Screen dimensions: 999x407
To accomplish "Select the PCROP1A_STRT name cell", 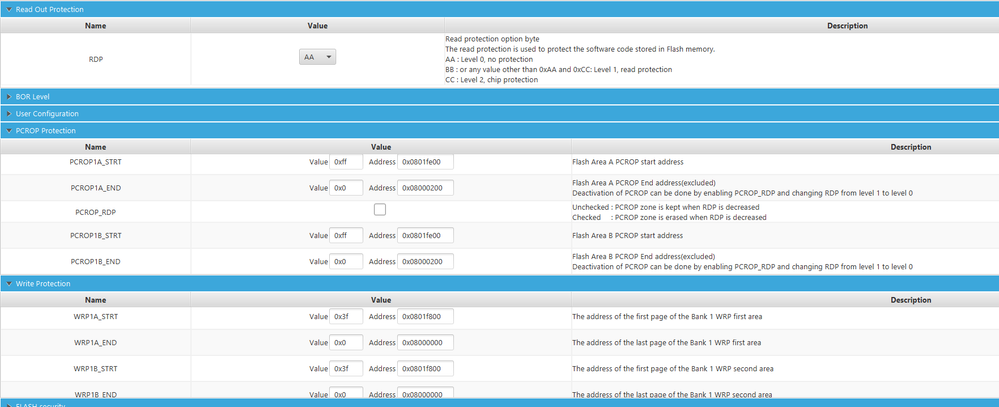I will click(x=95, y=162).
